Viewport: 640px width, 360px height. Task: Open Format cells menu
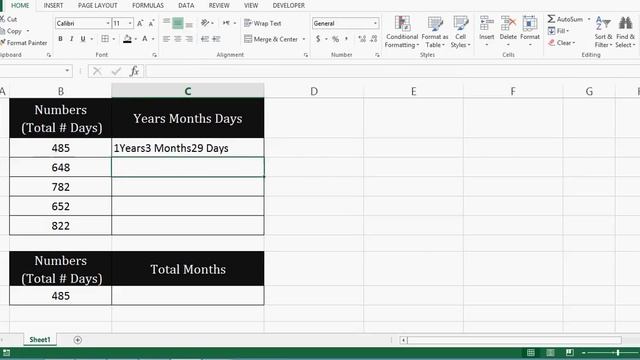tap(530, 31)
